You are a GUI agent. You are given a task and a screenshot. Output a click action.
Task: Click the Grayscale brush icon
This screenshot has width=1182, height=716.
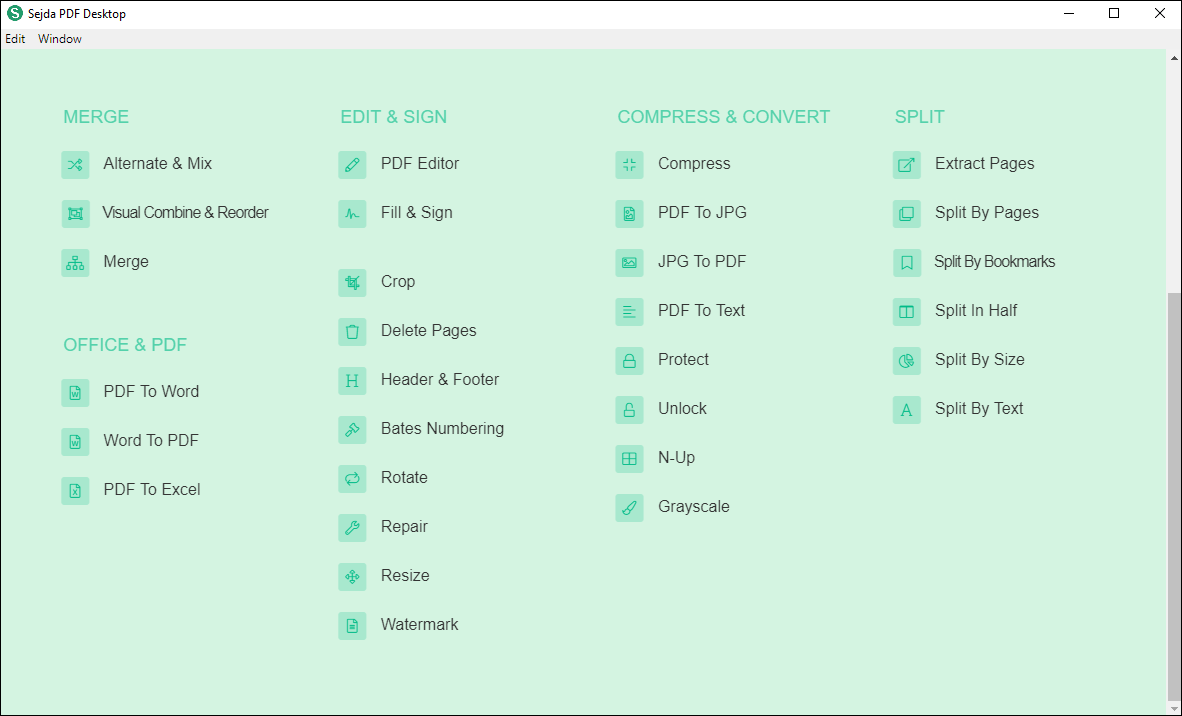[x=629, y=507]
